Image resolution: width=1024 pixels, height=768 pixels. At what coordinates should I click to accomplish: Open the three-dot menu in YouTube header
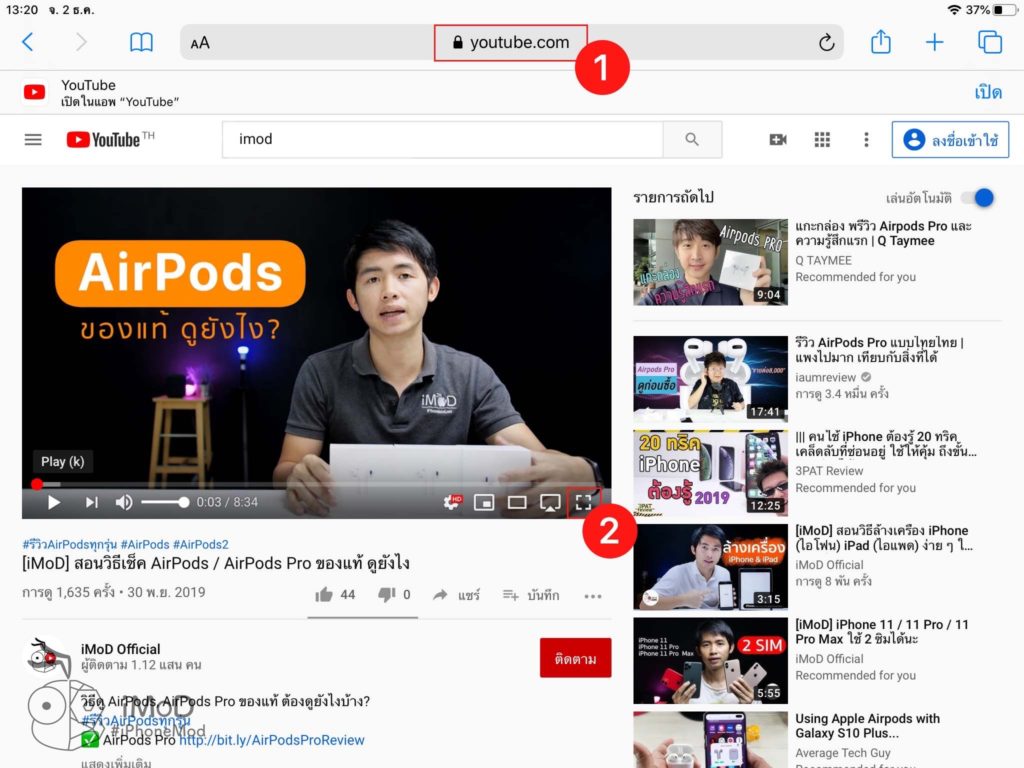[866, 139]
